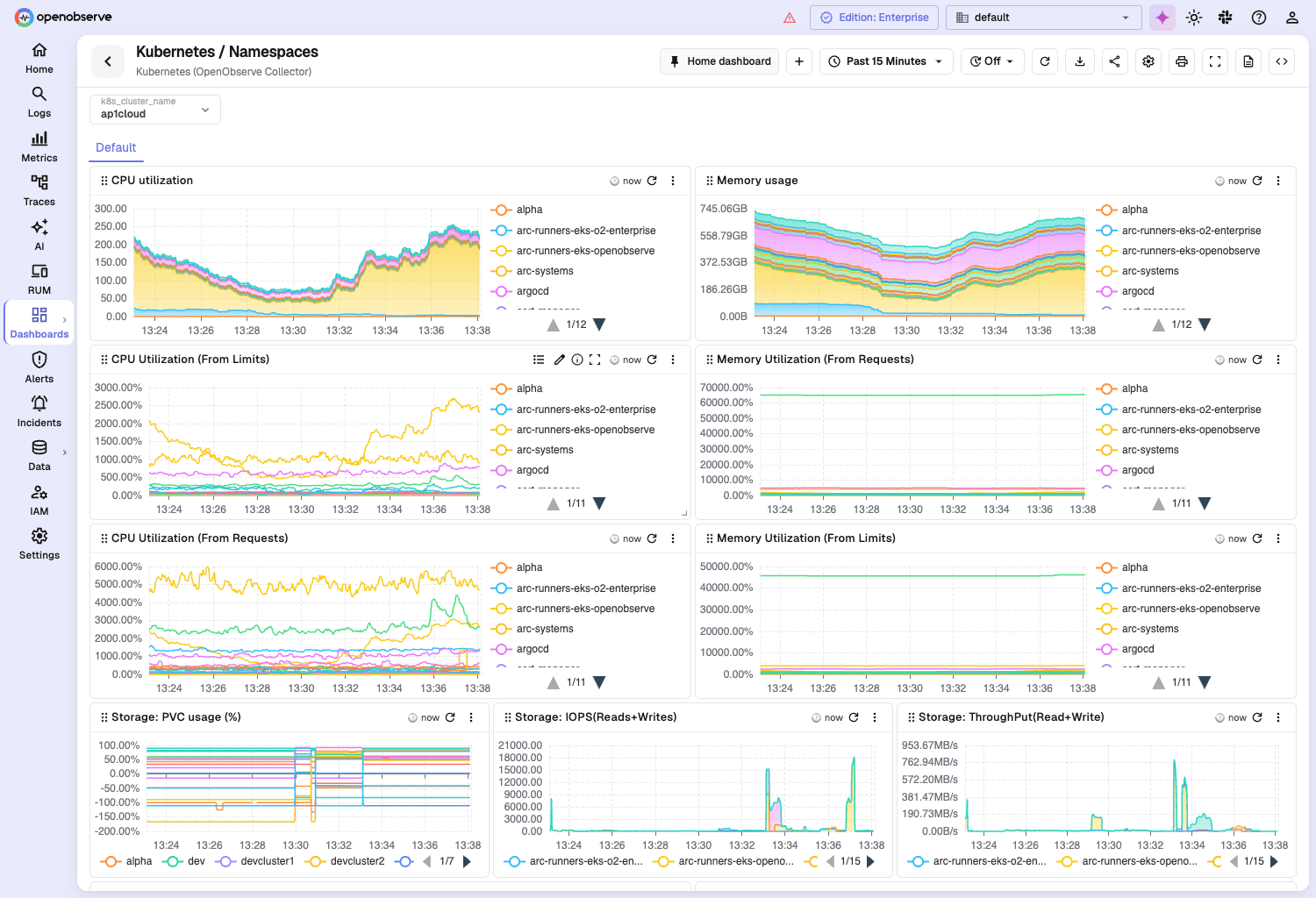Open the Past 15 Minutes time range dropdown
Image resolution: width=1316 pixels, height=898 pixels.
pyautogui.click(x=886, y=61)
